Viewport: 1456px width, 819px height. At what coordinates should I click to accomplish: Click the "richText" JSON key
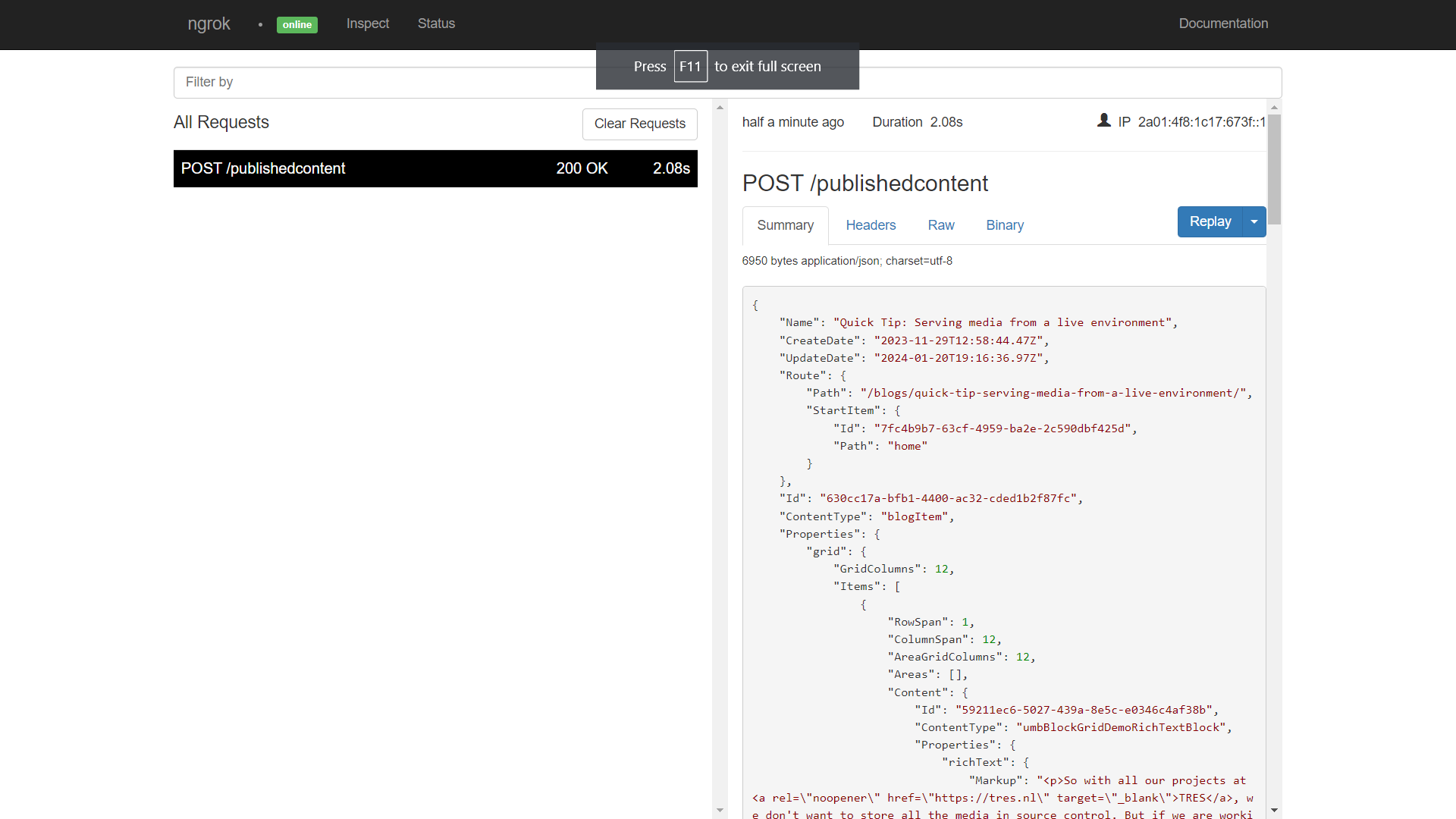click(975, 762)
